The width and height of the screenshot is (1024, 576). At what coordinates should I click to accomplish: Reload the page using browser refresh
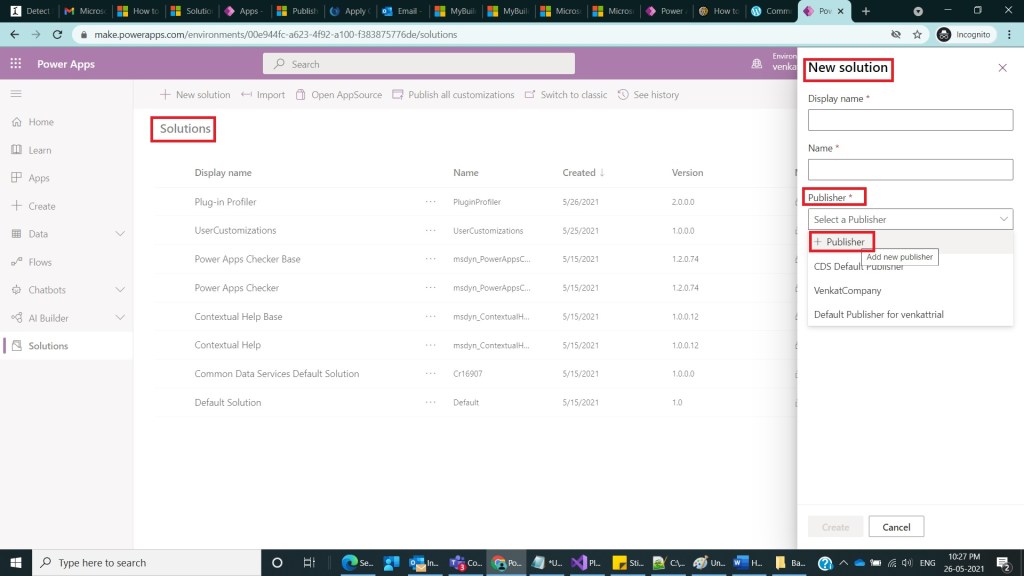(58, 34)
